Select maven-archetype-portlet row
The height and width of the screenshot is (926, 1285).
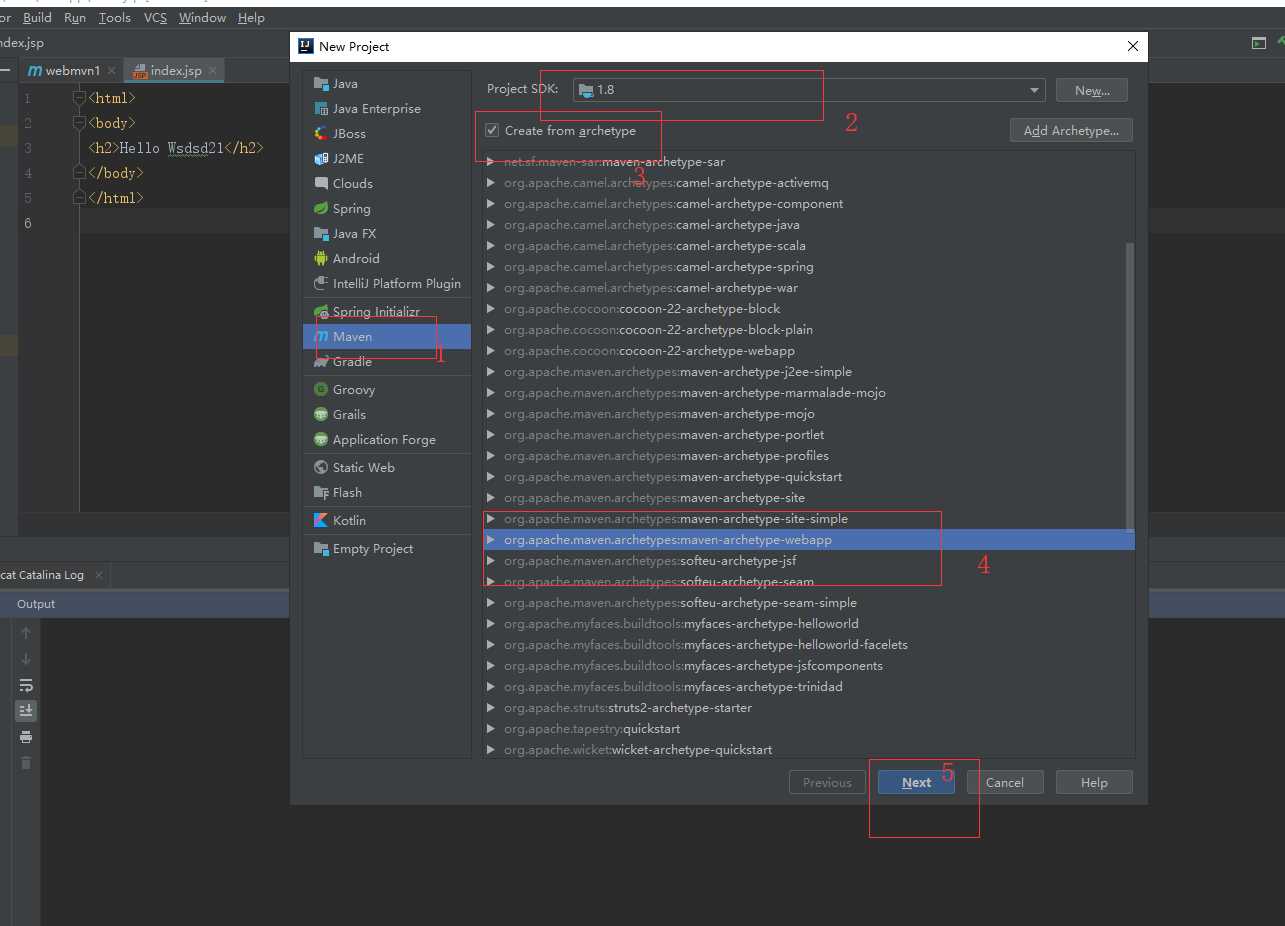[x=809, y=435]
